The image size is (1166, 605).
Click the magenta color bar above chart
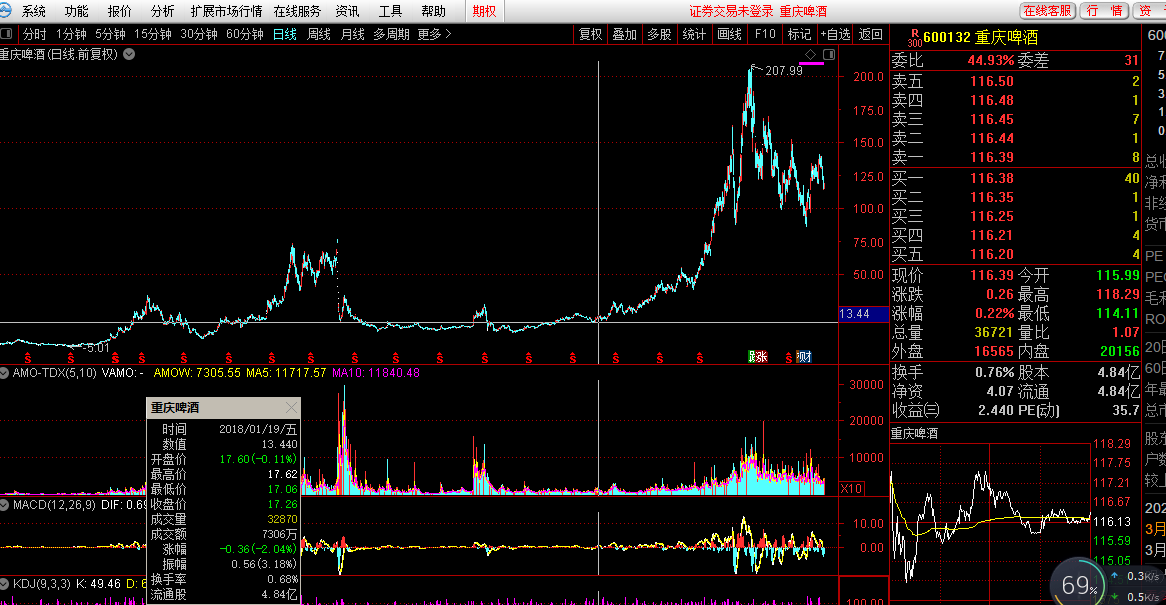click(811, 63)
